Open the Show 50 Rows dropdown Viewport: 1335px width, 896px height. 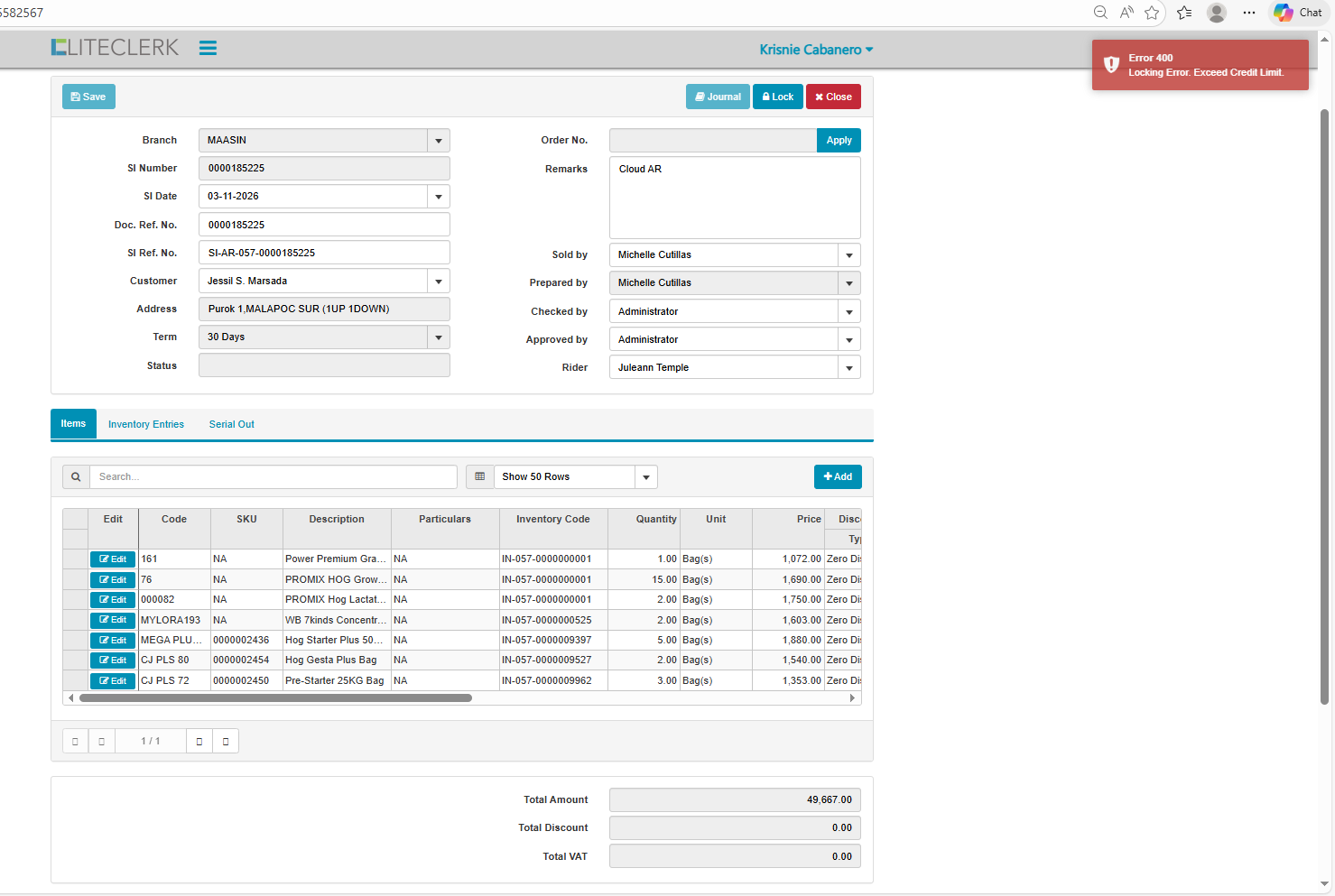(645, 477)
